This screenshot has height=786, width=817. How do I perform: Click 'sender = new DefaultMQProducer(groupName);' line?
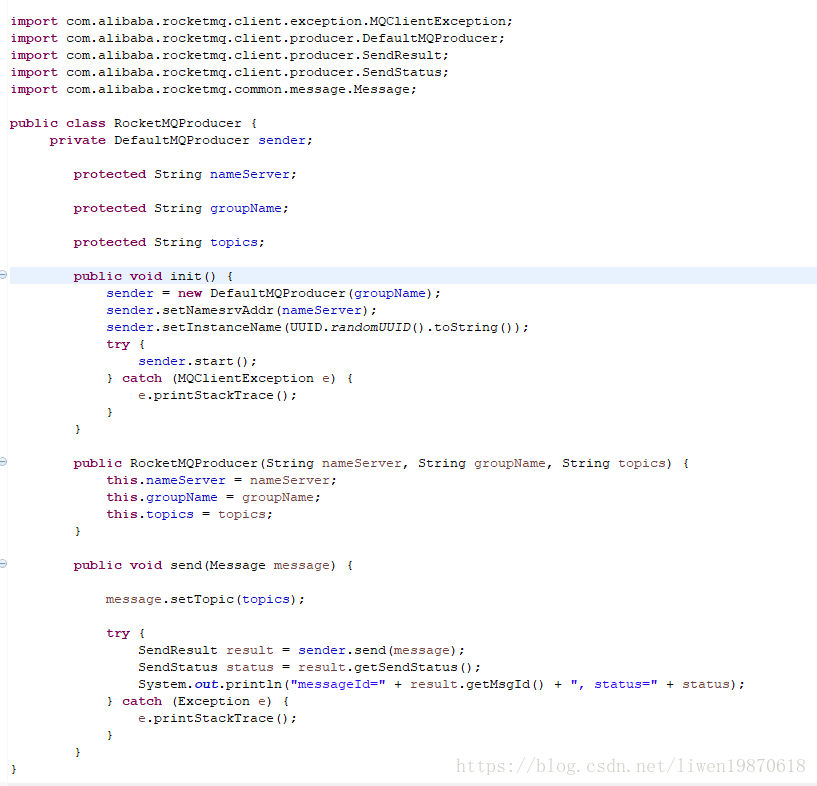[x=274, y=293]
